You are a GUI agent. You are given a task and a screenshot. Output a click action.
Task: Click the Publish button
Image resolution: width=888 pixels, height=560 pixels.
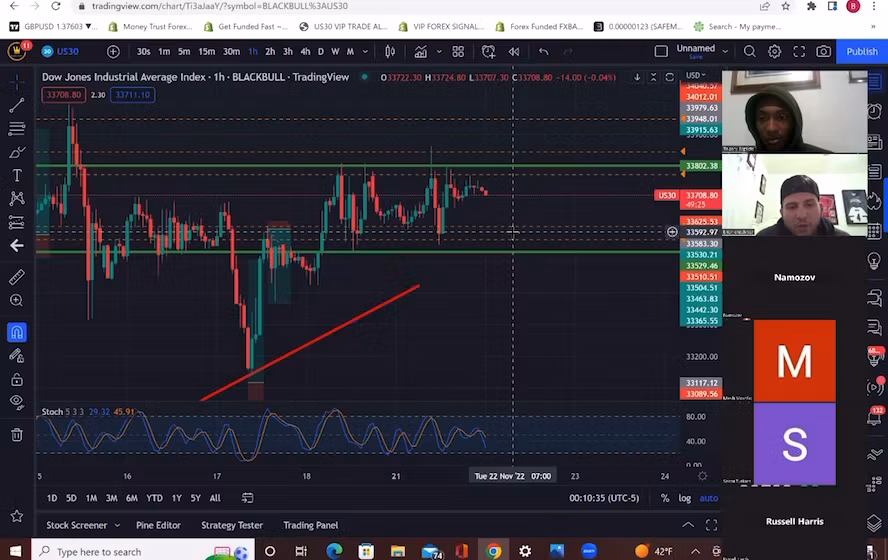tap(861, 51)
